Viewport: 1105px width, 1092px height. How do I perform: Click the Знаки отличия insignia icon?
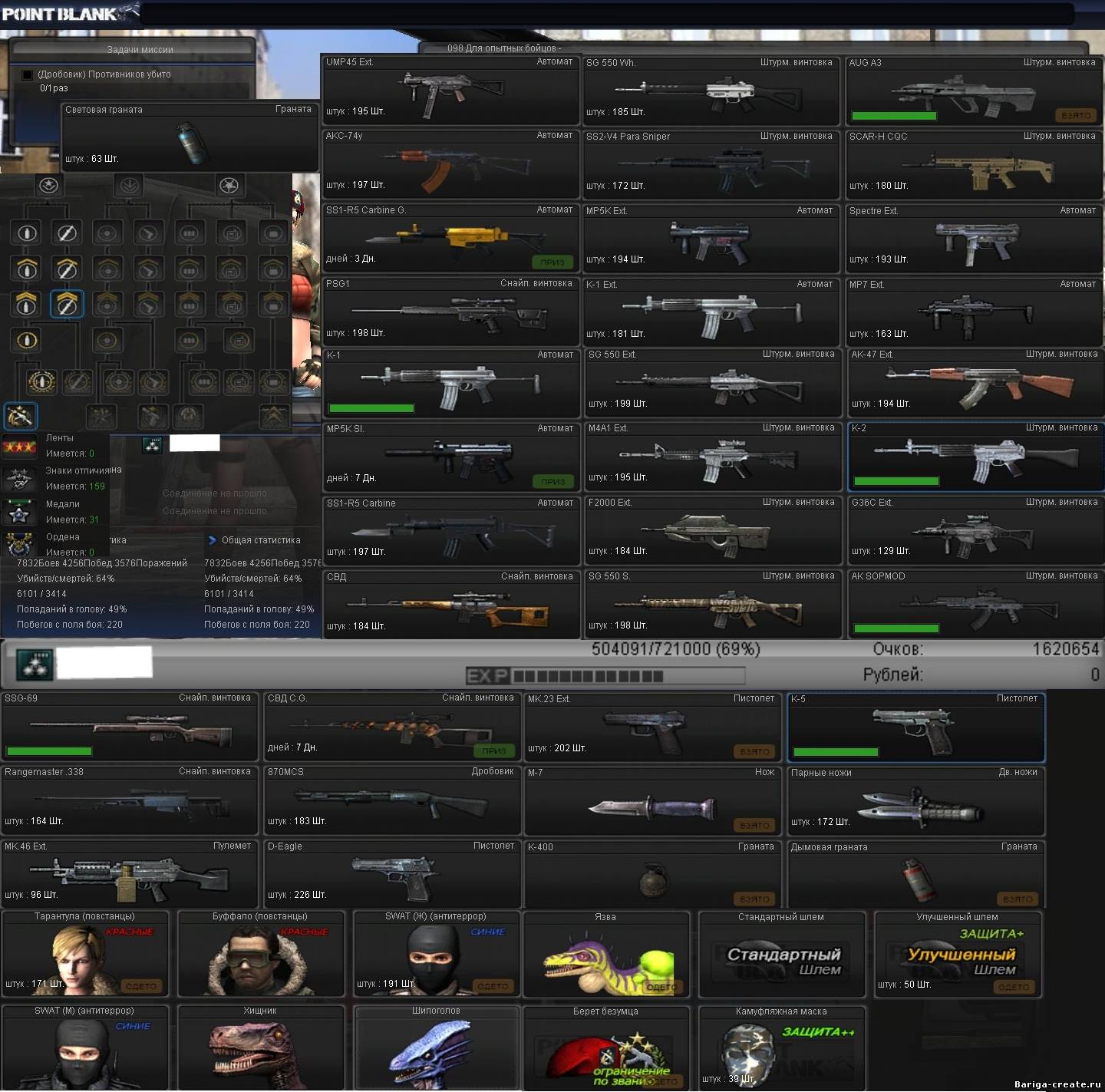[x=19, y=479]
